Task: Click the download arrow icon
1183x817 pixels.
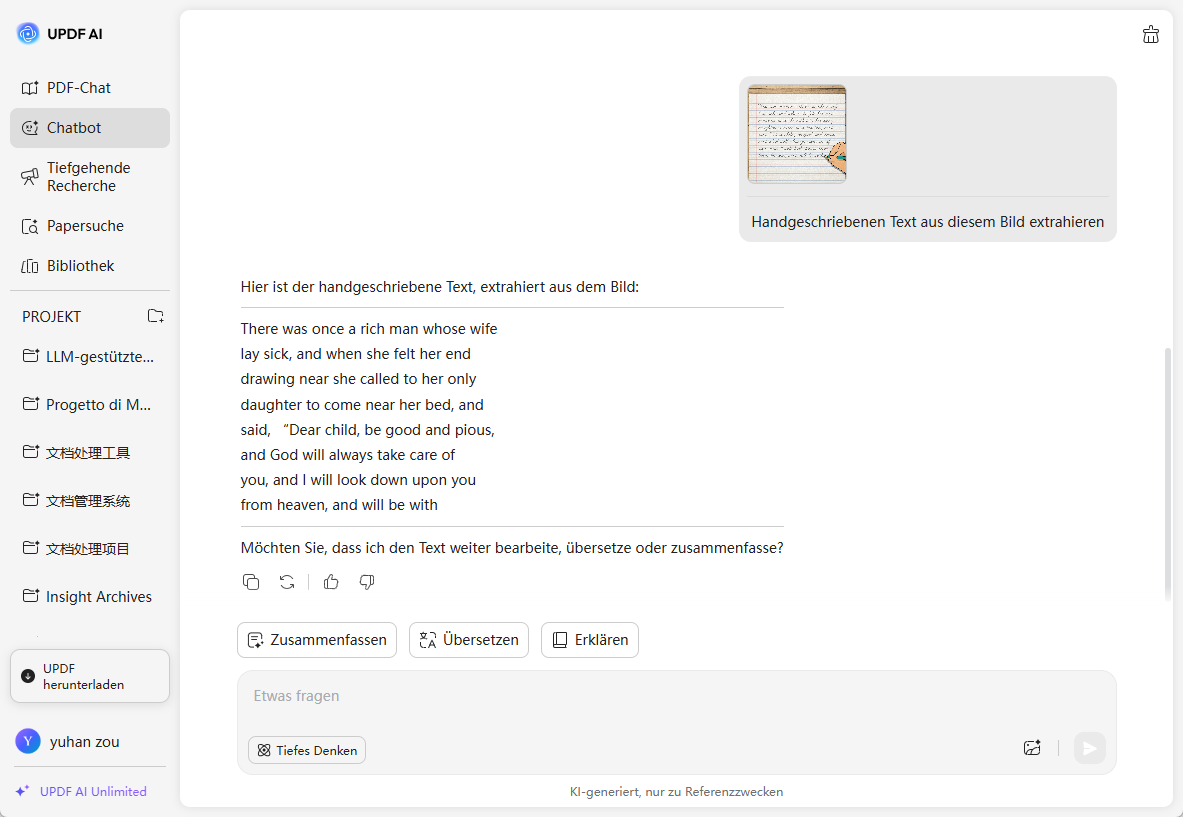Action: click(x=28, y=676)
